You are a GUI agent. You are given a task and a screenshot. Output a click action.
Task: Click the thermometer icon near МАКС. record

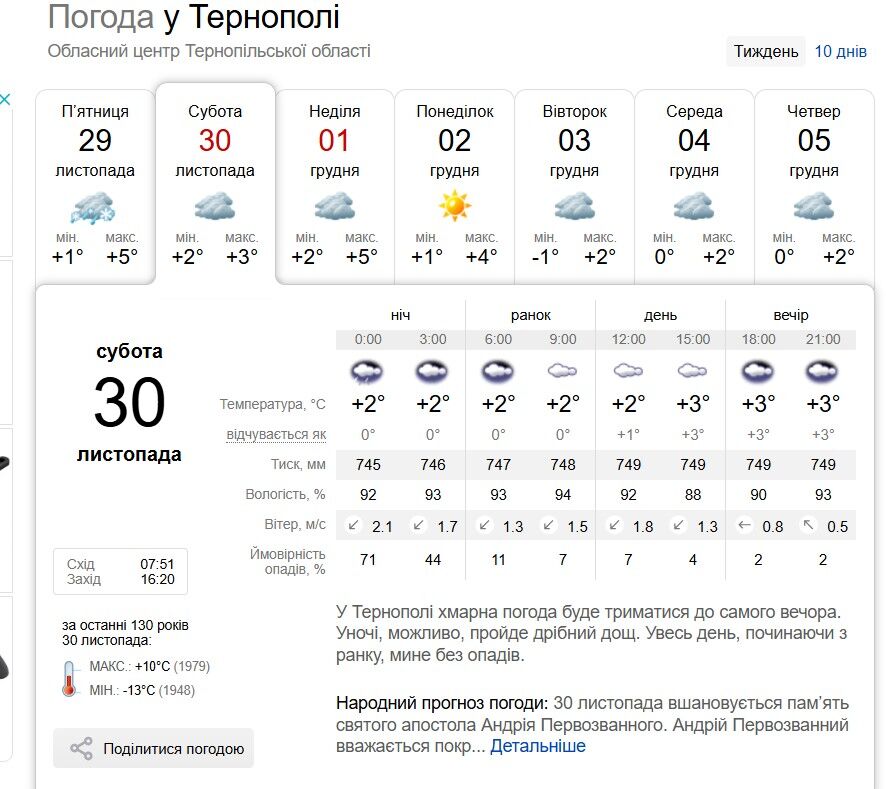click(69, 678)
